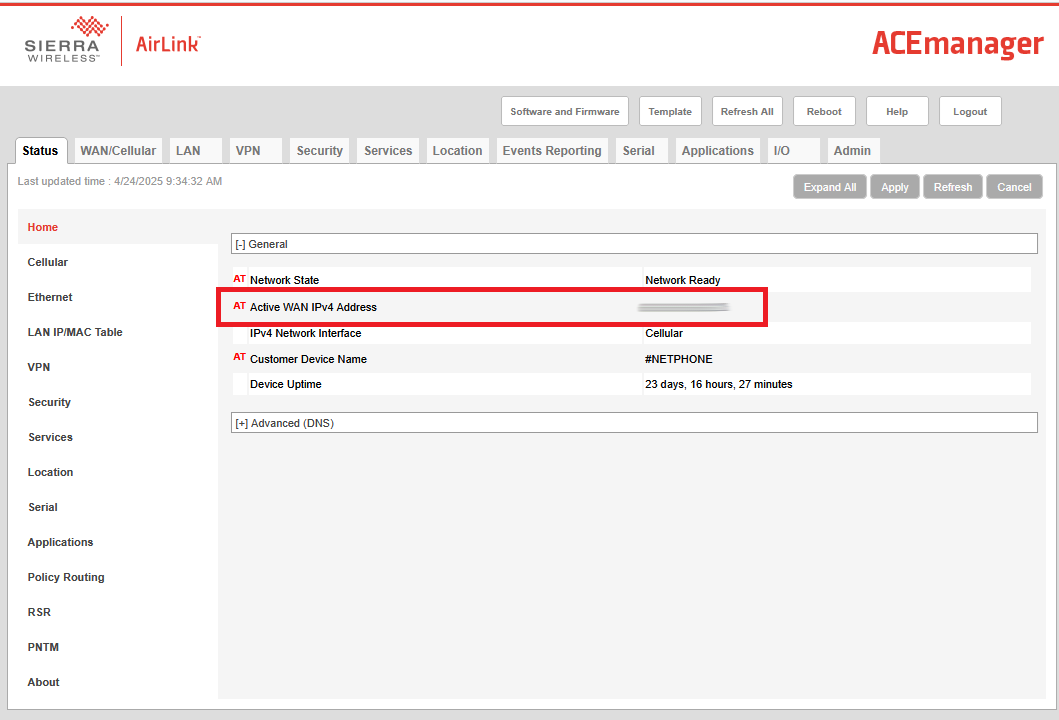Click Refresh All
The image size is (1059, 720).
pyautogui.click(x=747, y=111)
